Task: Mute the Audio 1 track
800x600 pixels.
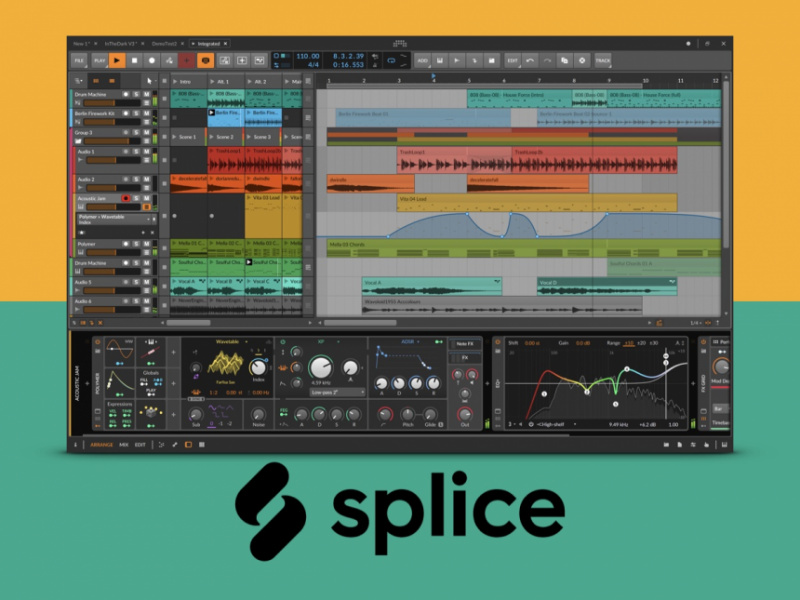Action: point(147,150)
